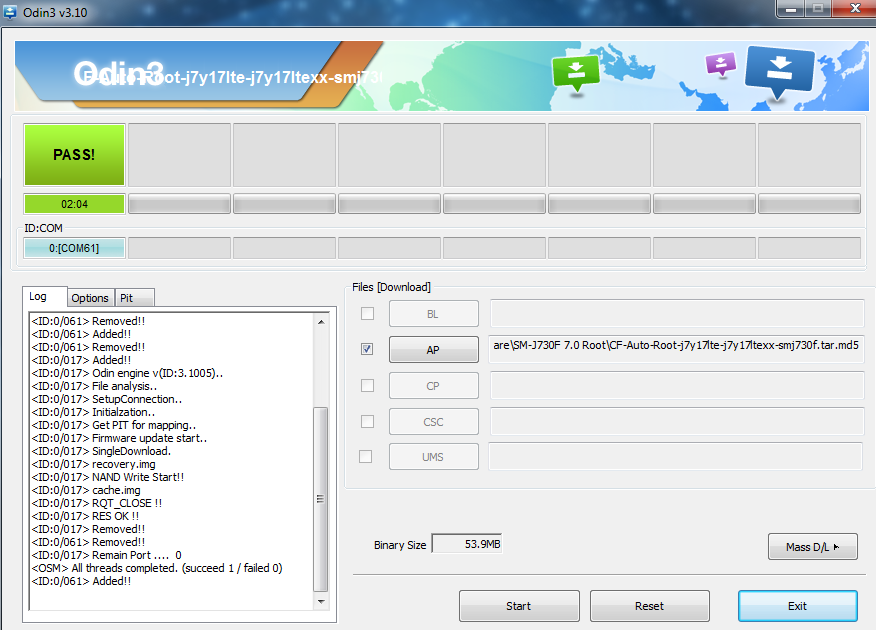Click the log scrollbar up arrow
Image resolution: width=877 pixels, height=631 pixels.
coord(321,322)
